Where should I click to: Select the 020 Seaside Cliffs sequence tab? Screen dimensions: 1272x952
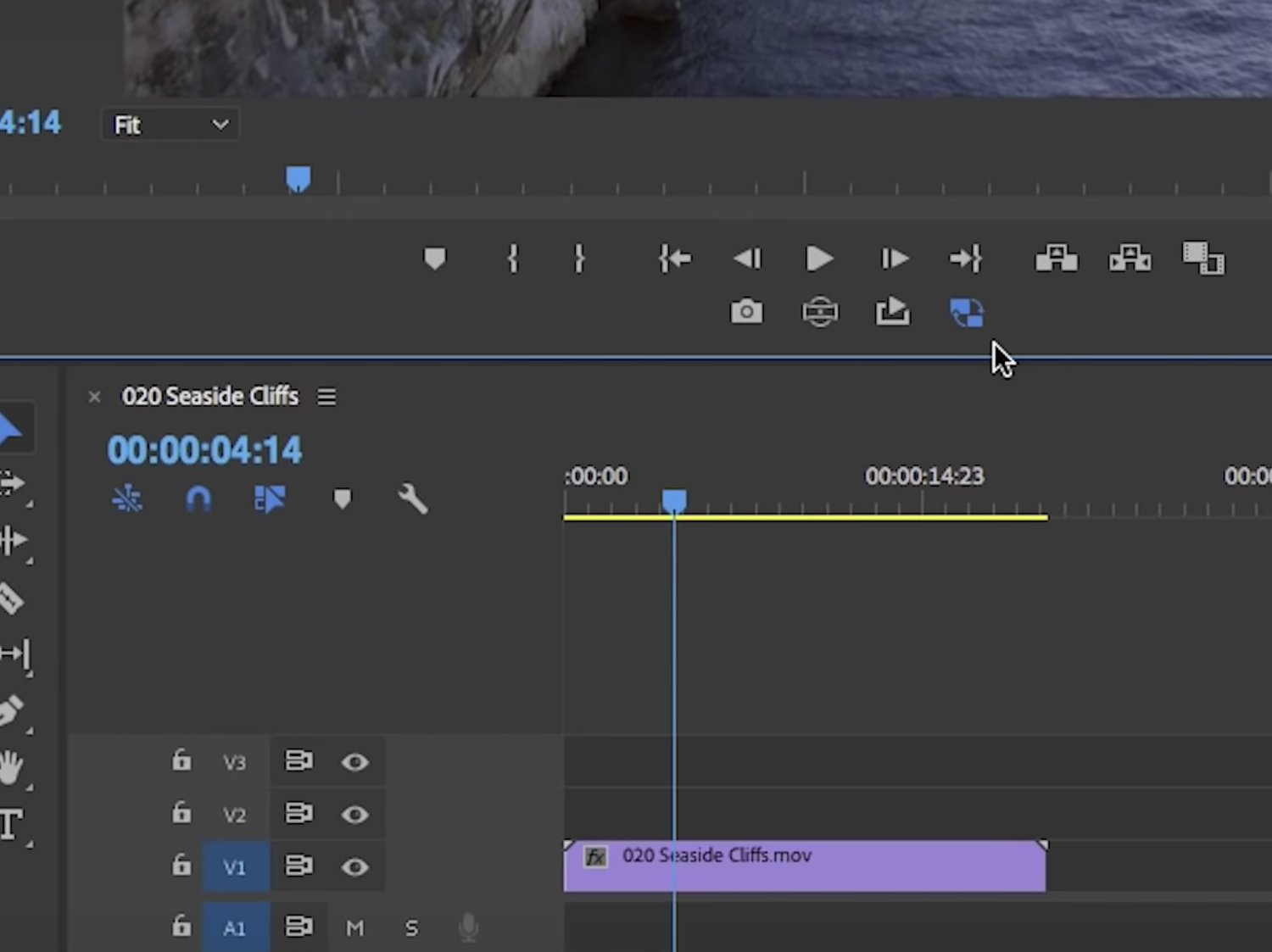pyautogui.click(x=210, y=396)
